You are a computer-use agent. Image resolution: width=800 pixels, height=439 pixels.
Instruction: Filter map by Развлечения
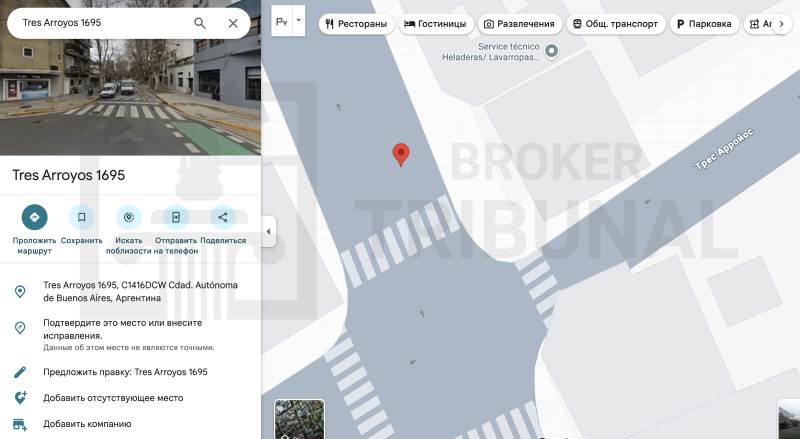(x=519, y=23)
